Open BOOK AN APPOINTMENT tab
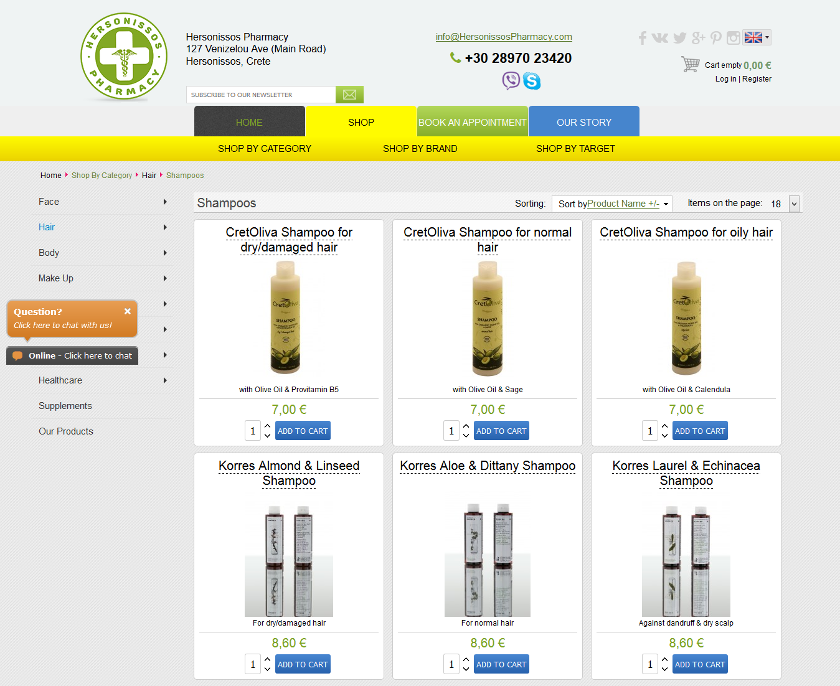The width and height of the screenshot is (840, 686). pos(472,122)
